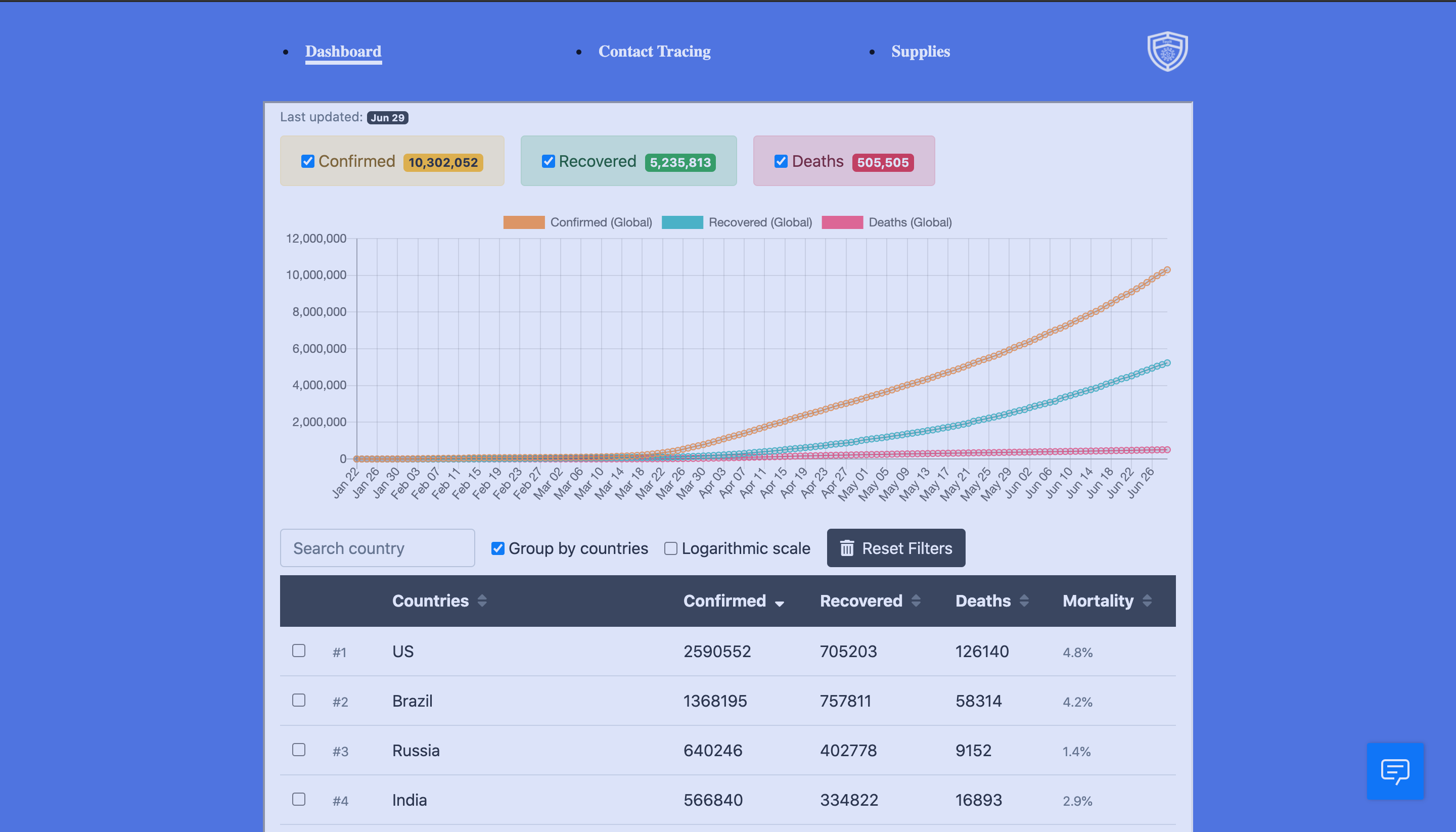This screenshot has width=1456, height=832.
Task: Click trash icon in Reset Filters
Action: coord(847,548)
